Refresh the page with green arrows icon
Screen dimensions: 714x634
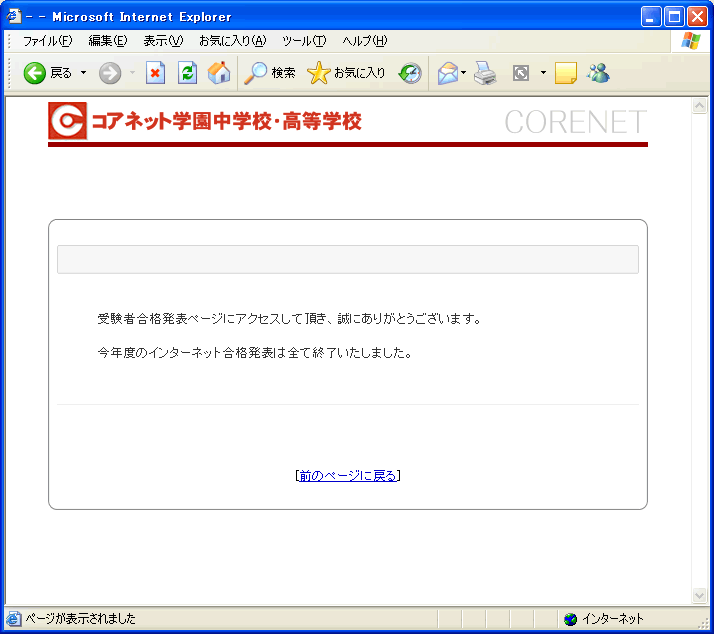(187, 73)
